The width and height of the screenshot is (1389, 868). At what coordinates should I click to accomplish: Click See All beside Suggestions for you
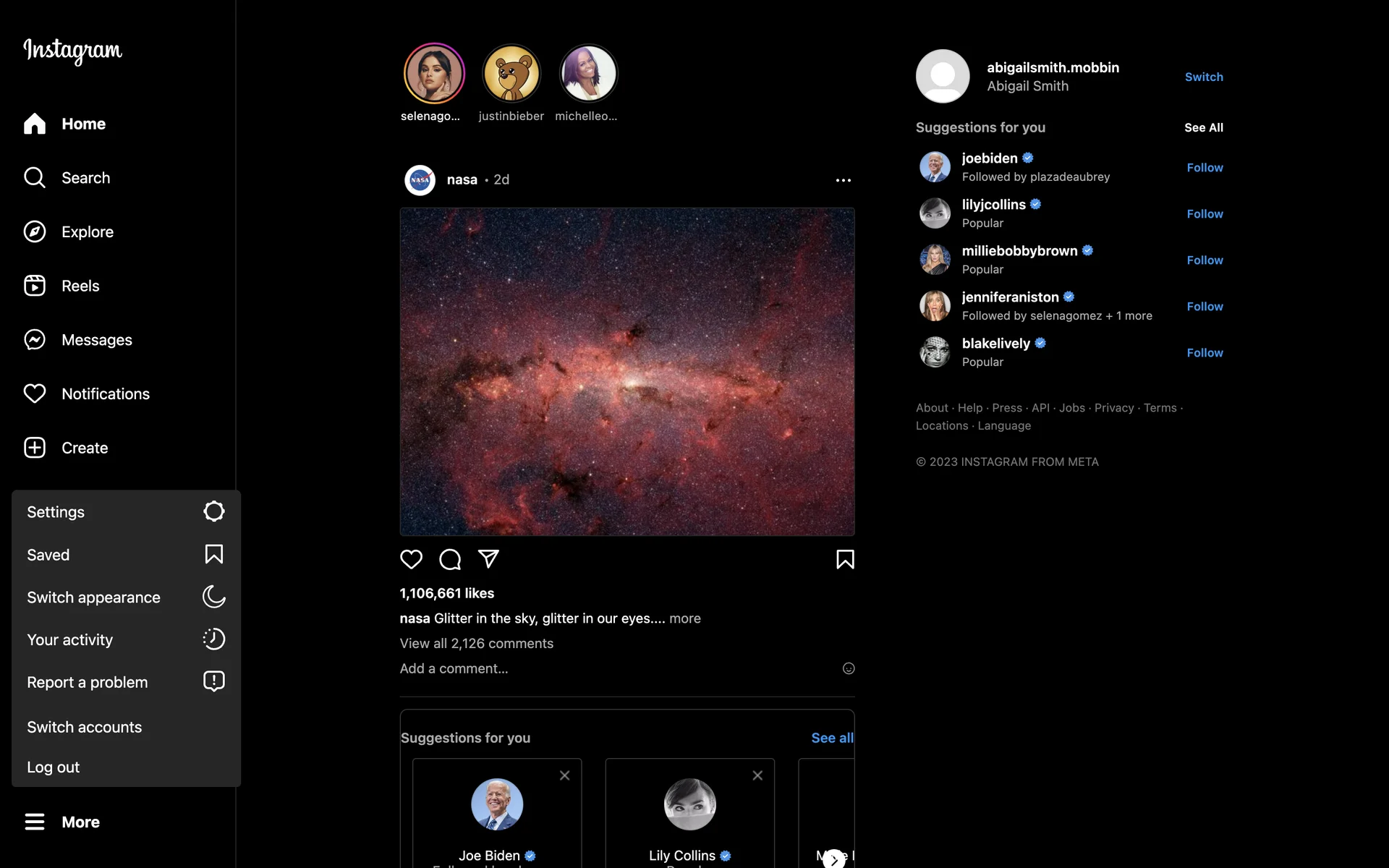coord(1203,127)
